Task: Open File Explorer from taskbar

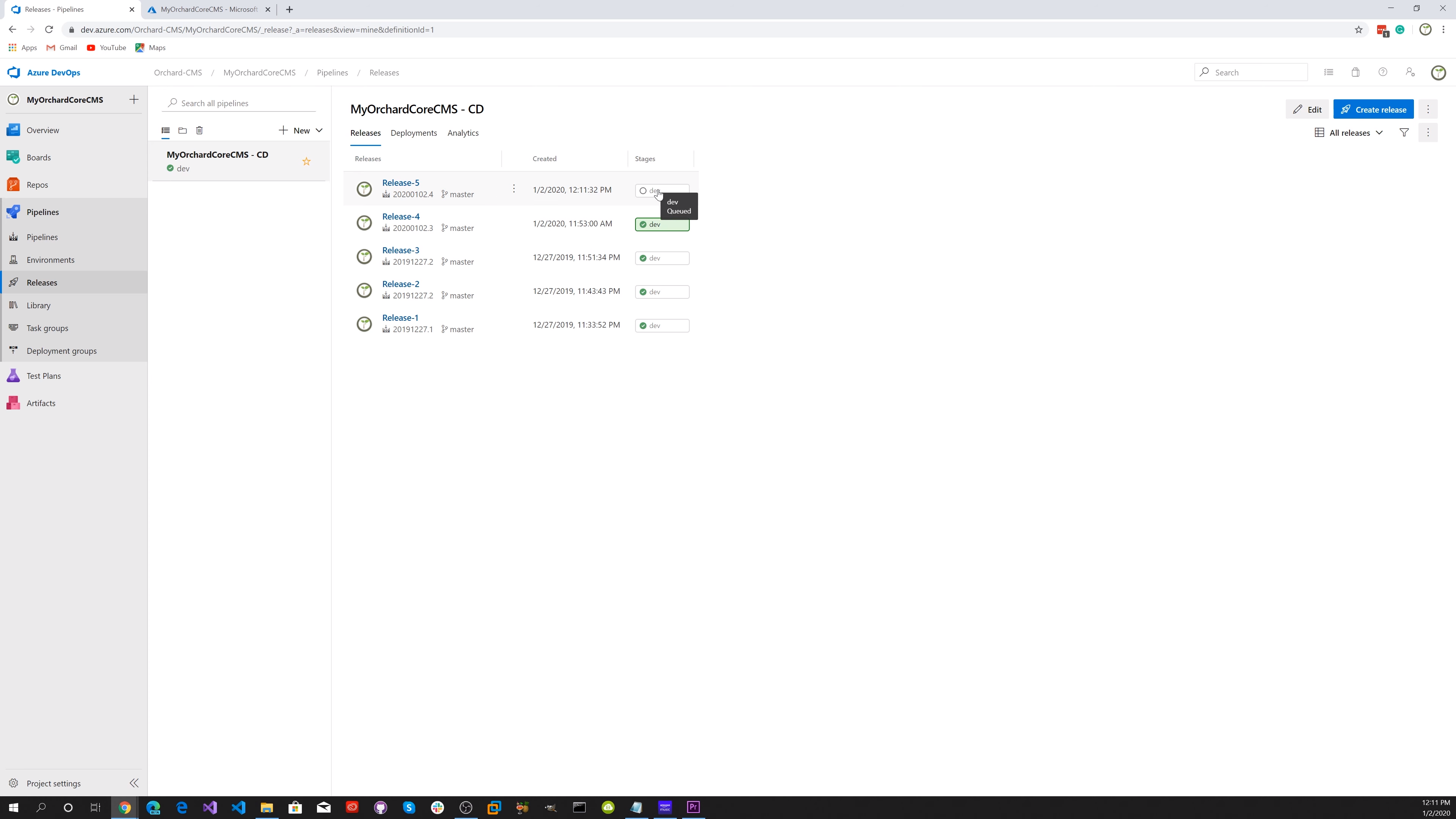Action: (266, 807)
